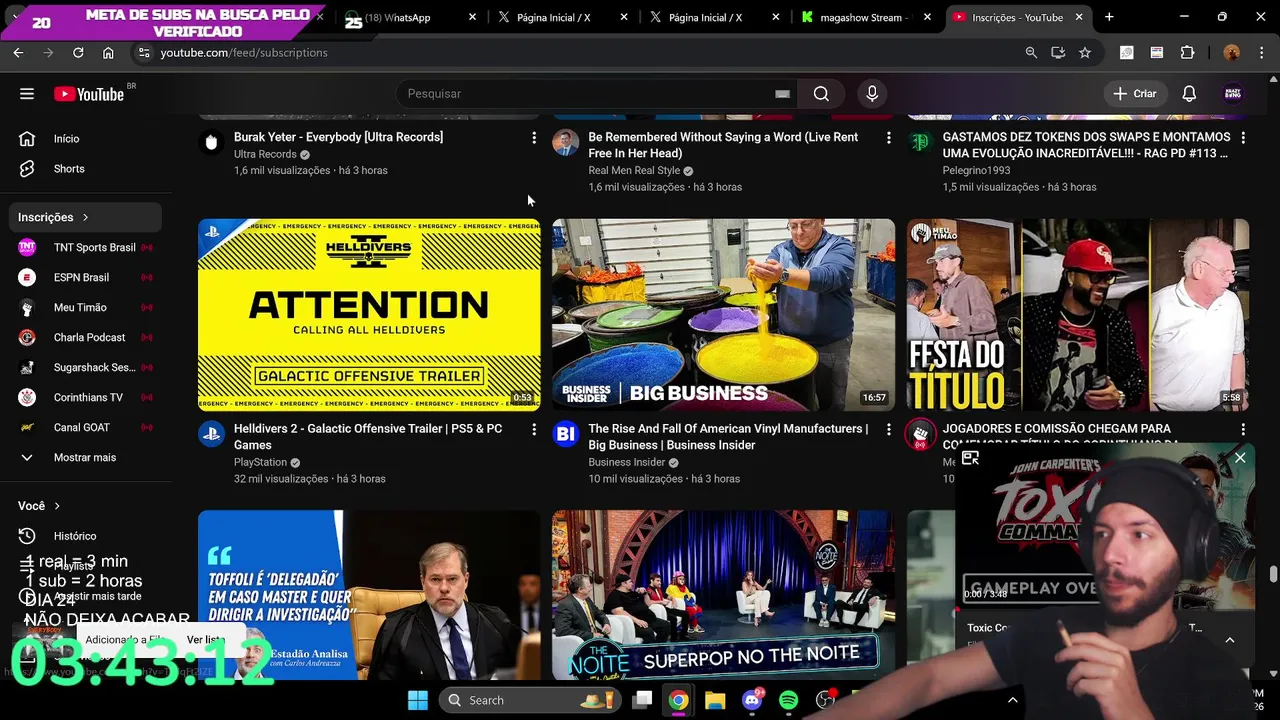
Task: Close the Toxic Commando miniplayer
Action: [x=1240, y=458]
